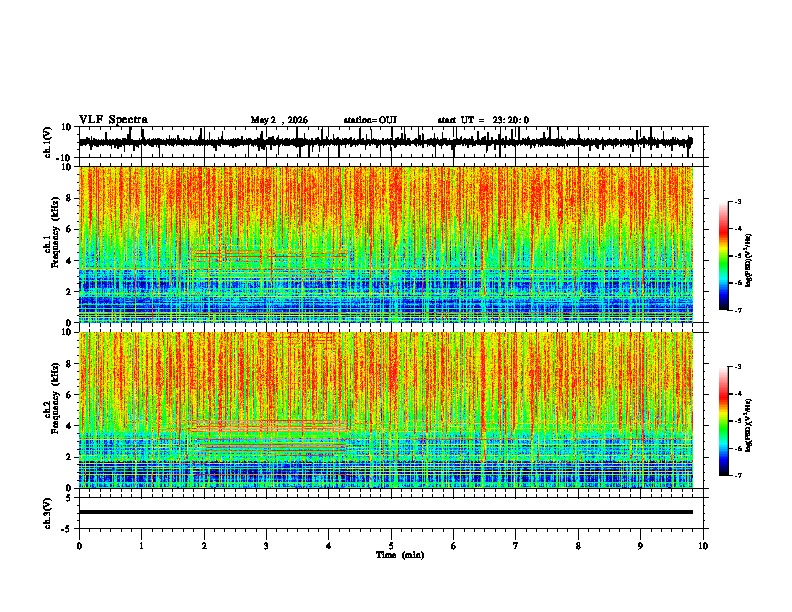Click the ch.3(V) axis label
This screenshot has height=612, width=792.
[x=48, y=513]
